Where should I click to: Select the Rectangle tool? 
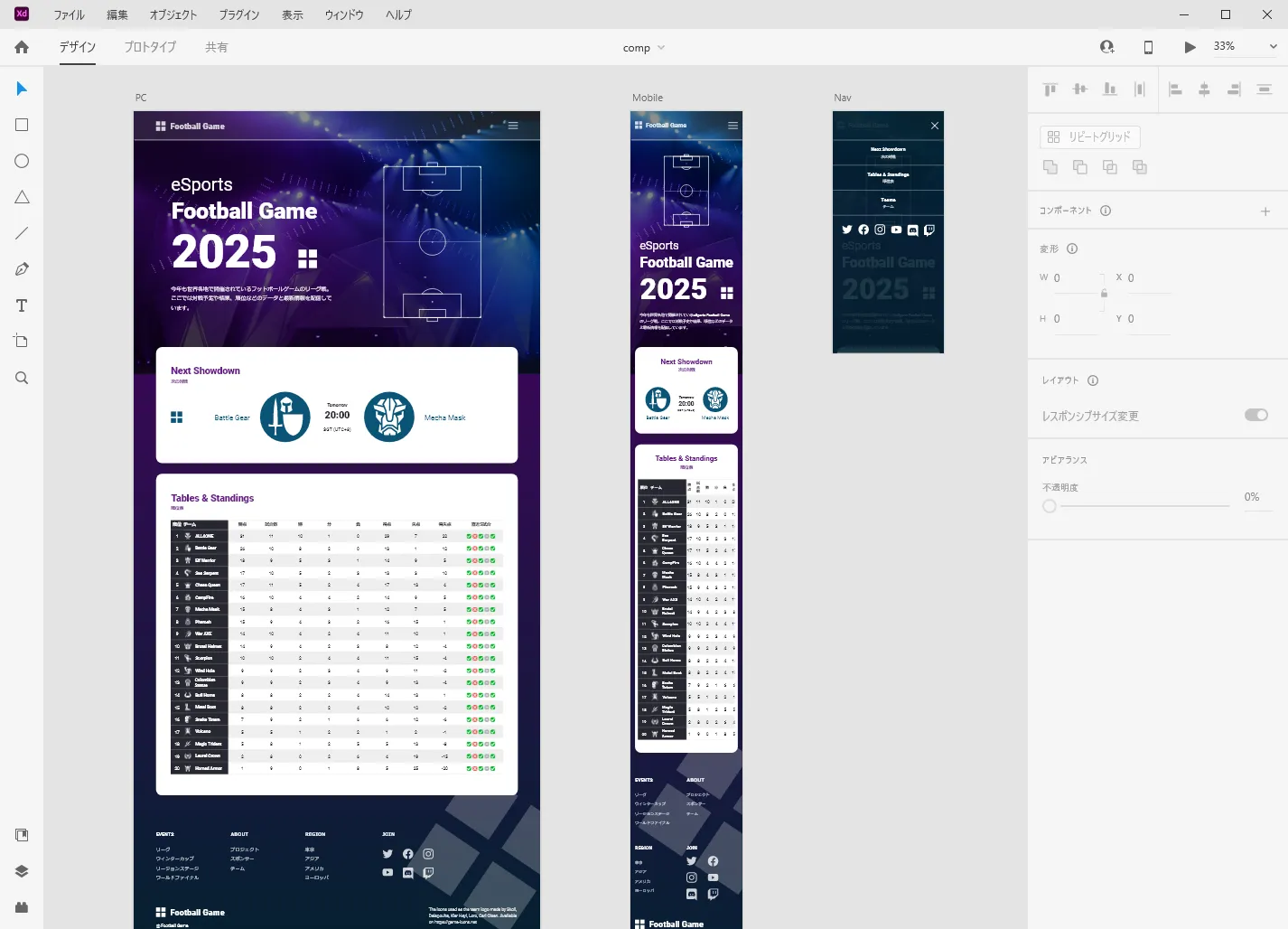(x=22, y=125)
